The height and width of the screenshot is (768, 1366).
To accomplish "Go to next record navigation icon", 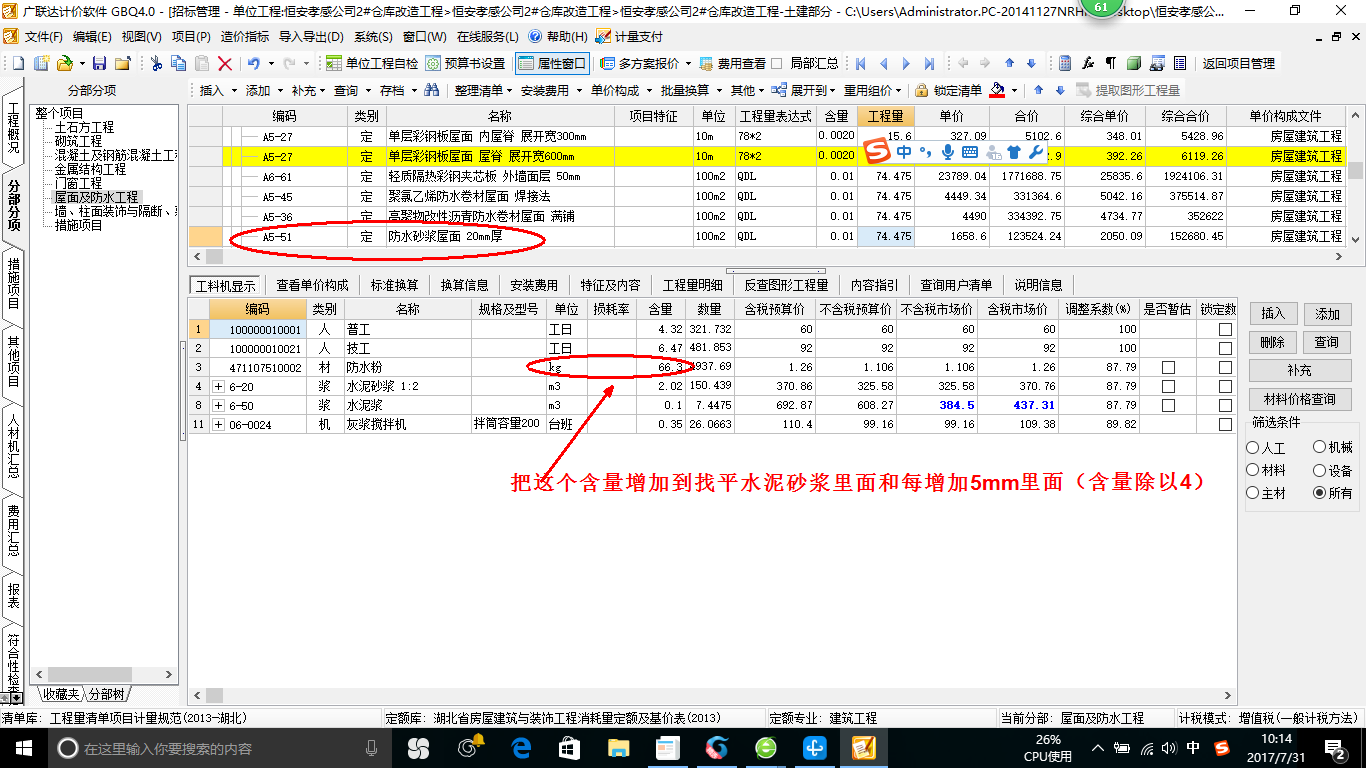I will [906, 63].
